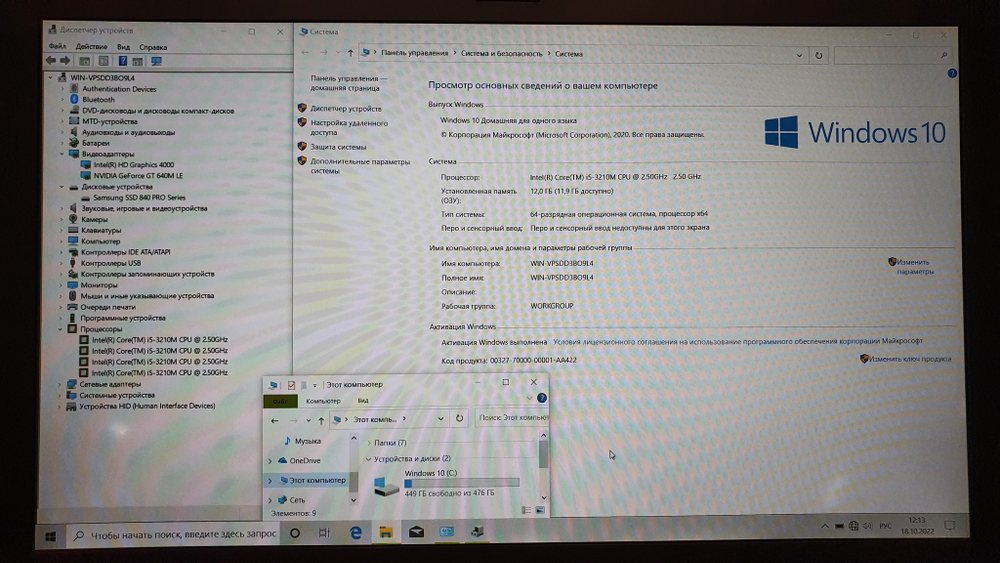Click Изменить параметры link

pyautogui.click(x=915, y=267)
